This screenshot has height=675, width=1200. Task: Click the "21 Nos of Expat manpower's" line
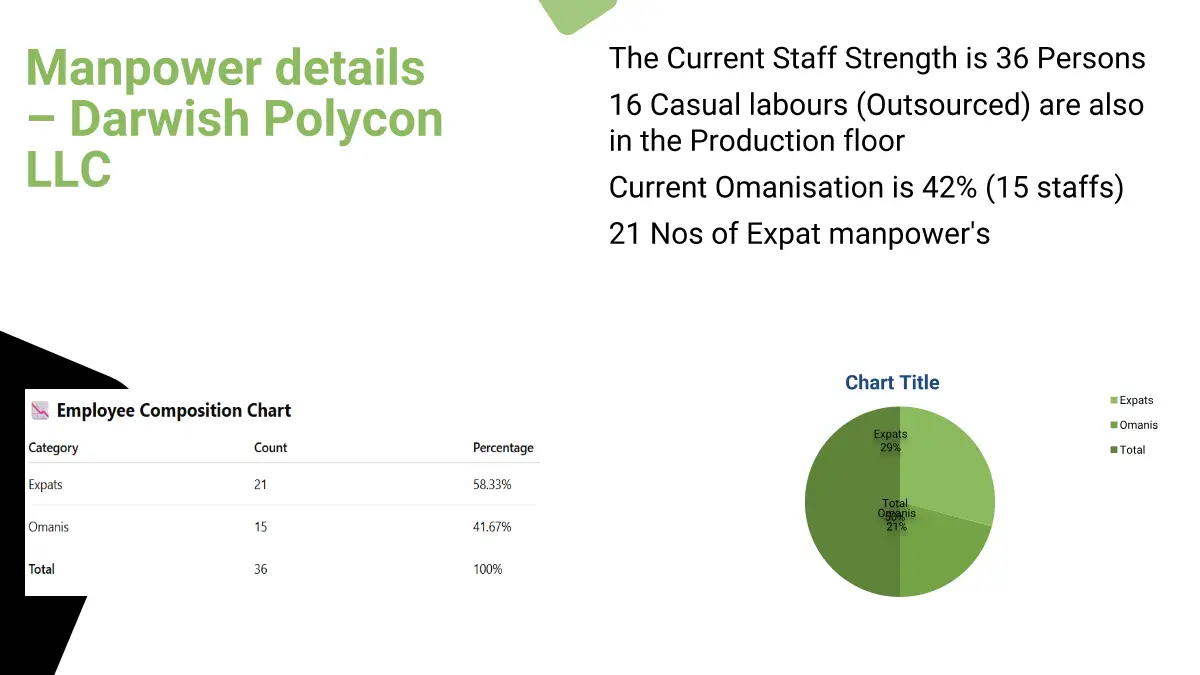point(799,233)
